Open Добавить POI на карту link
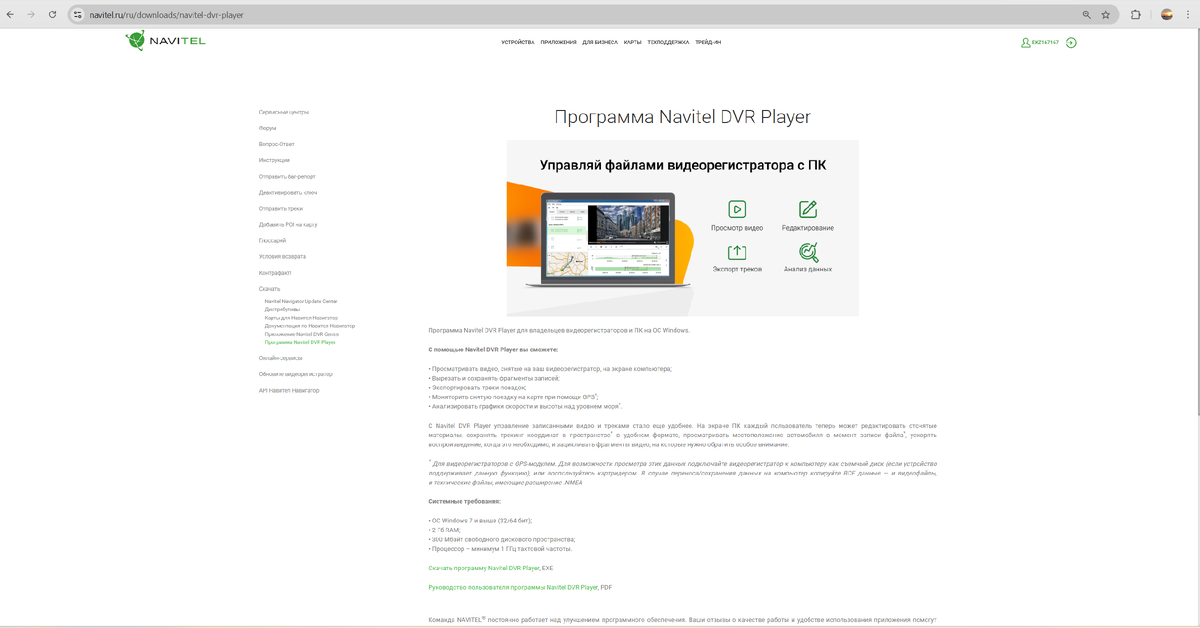The image size is (1200, 628). pos(288,224)
